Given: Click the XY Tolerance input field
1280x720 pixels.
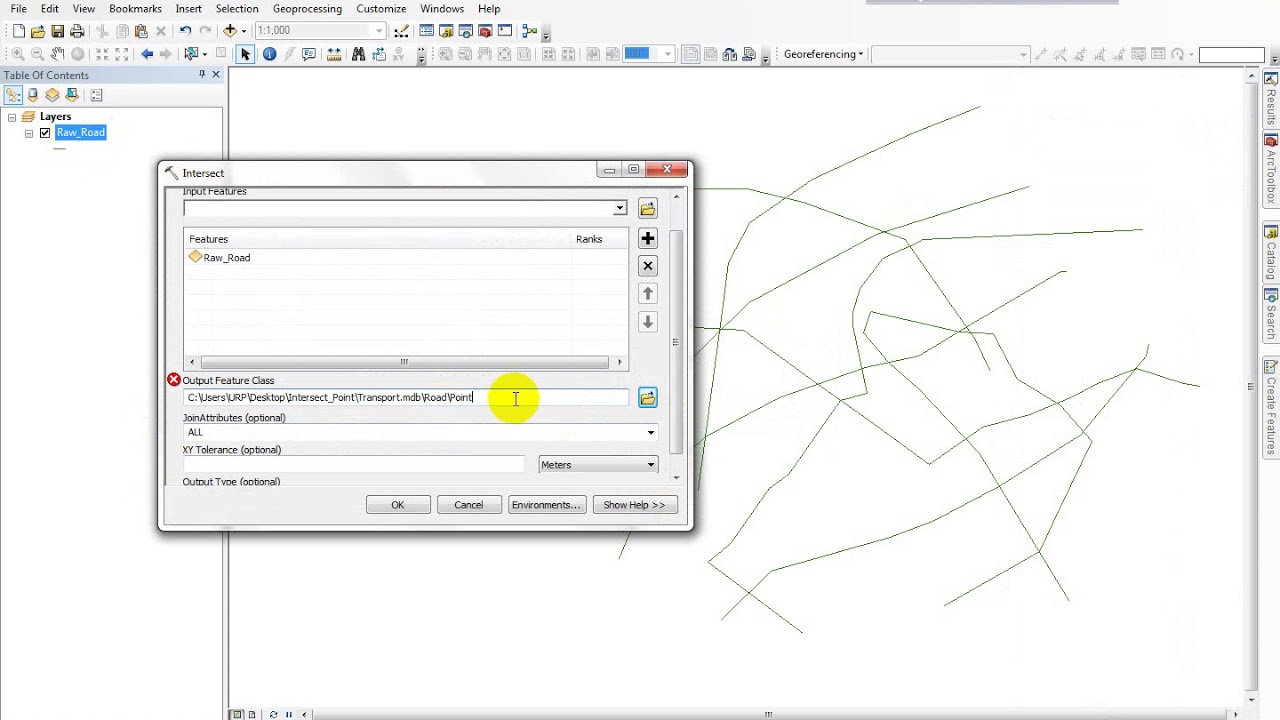Looking at the screenshot, I should 353,465.
